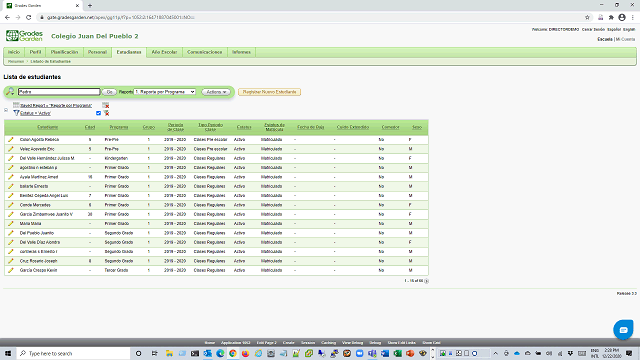Select the Año Escolar tab
The height and width of the screenshot is (360, 640).
164,52
